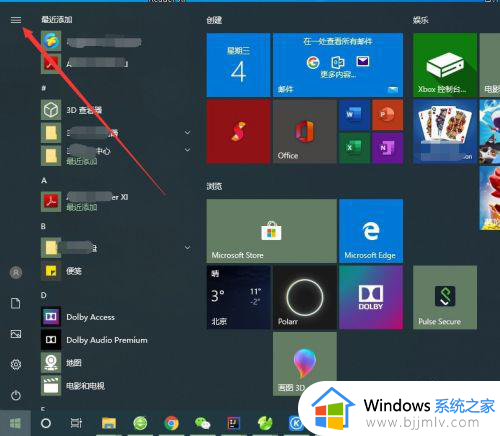Open Google Chrome on taskbar
Image resolution: width=500 pixels, height=436 pixels.
pyautogui.click(x=172, y=423)
